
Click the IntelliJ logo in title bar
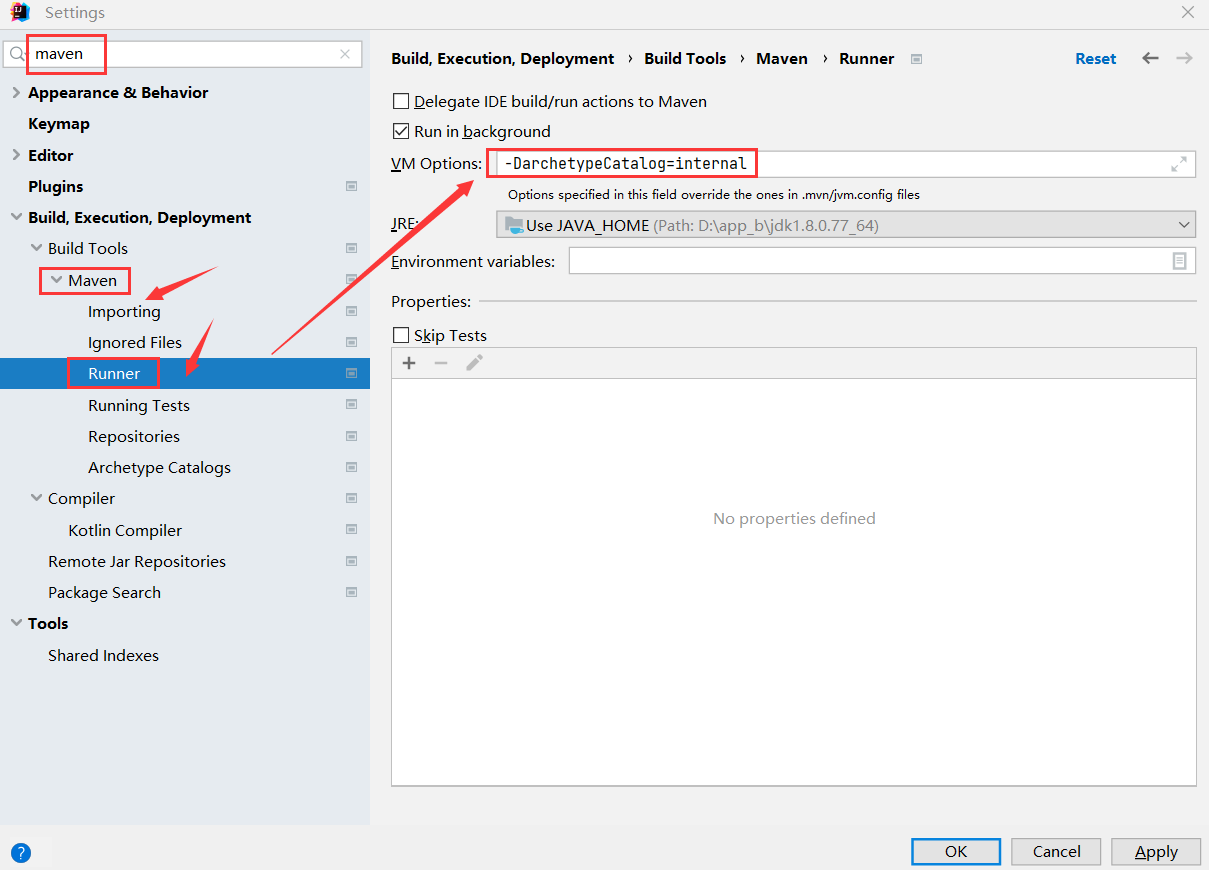pyautogui.click(x=19, y=13)
